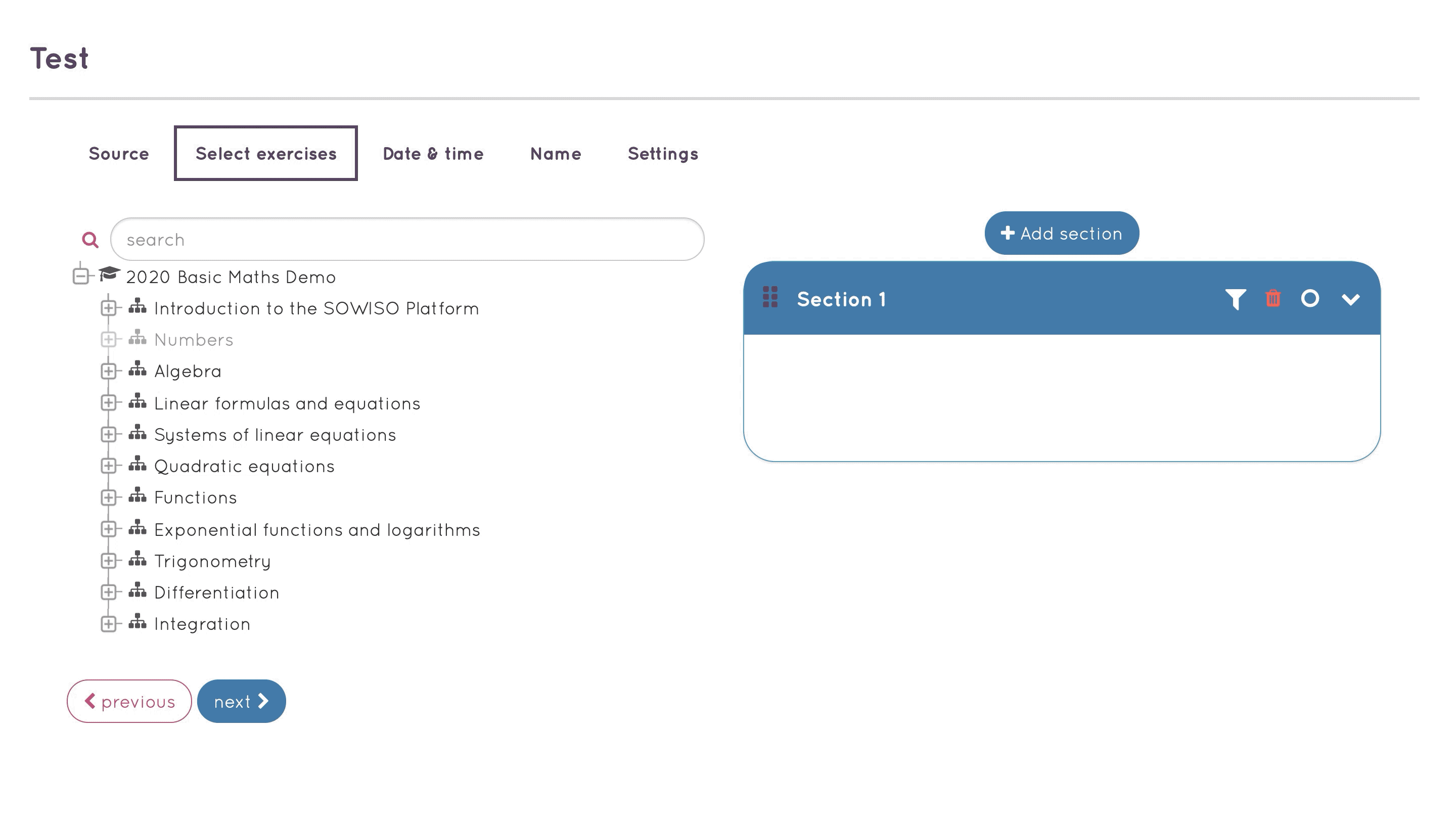The width and height of the screenshot is (1456, 819).
Task: Click the search magnifier icon
Action: coord(88,239)
